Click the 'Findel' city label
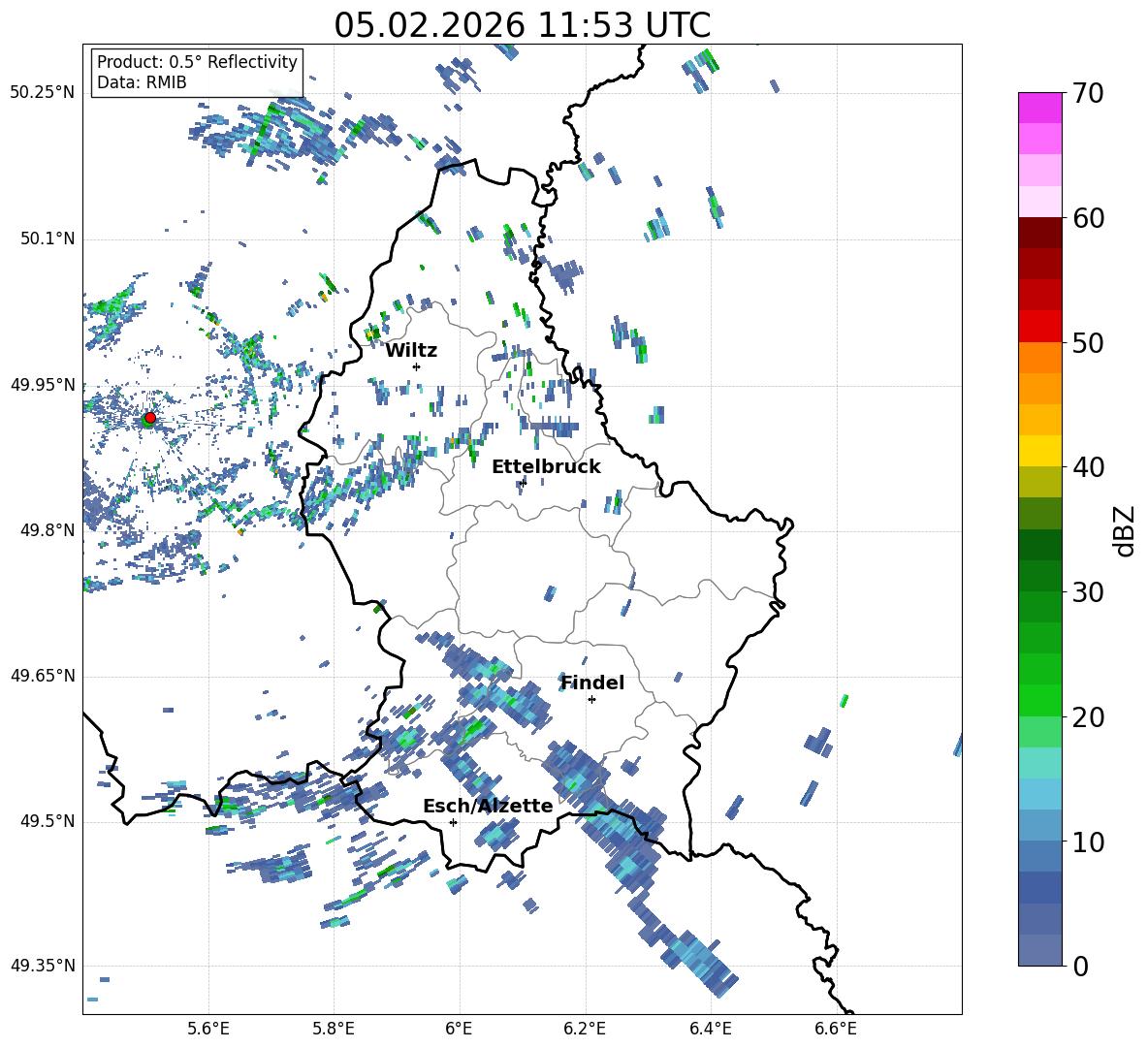 [x=592, y=683]
